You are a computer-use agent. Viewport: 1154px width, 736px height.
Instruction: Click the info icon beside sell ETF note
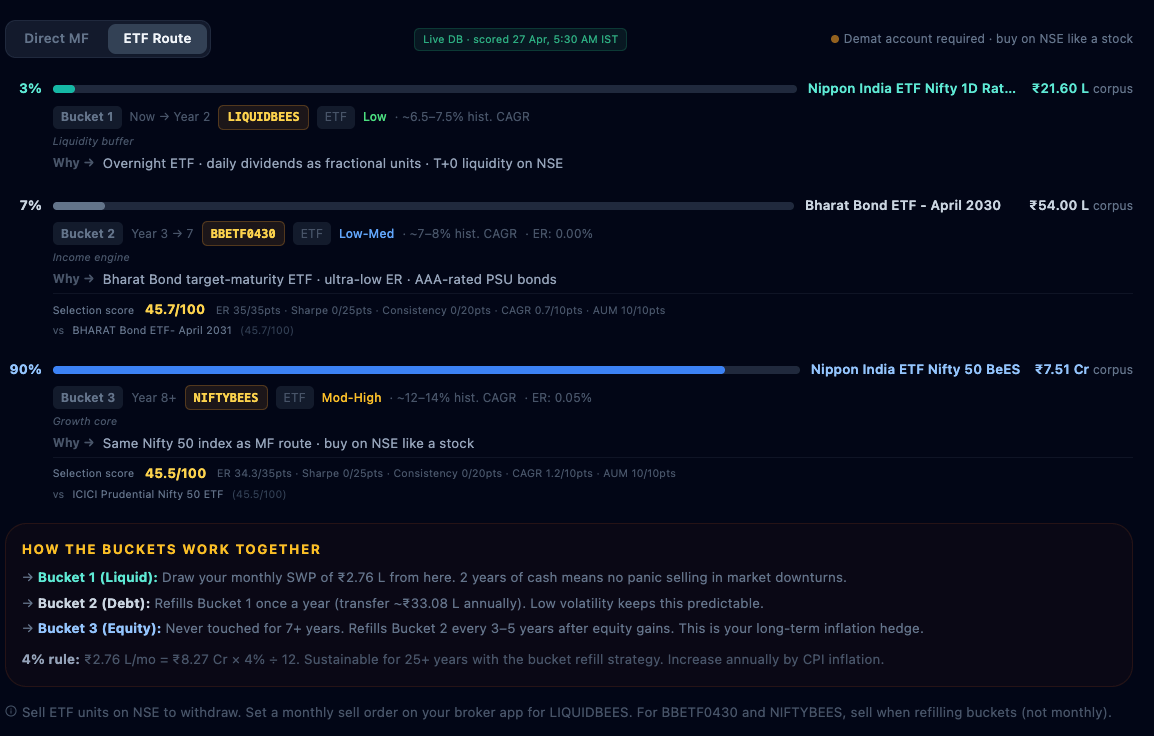11,712
